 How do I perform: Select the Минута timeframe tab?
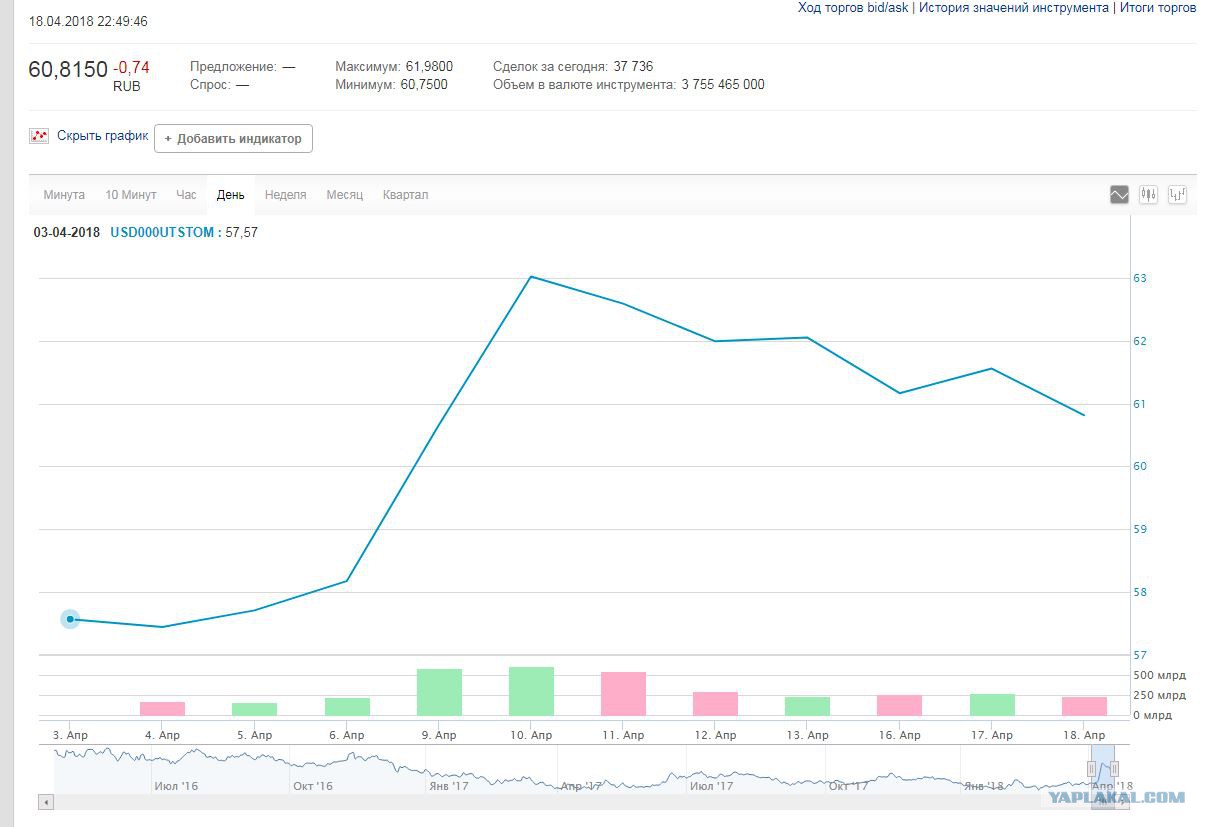(64, 195)
